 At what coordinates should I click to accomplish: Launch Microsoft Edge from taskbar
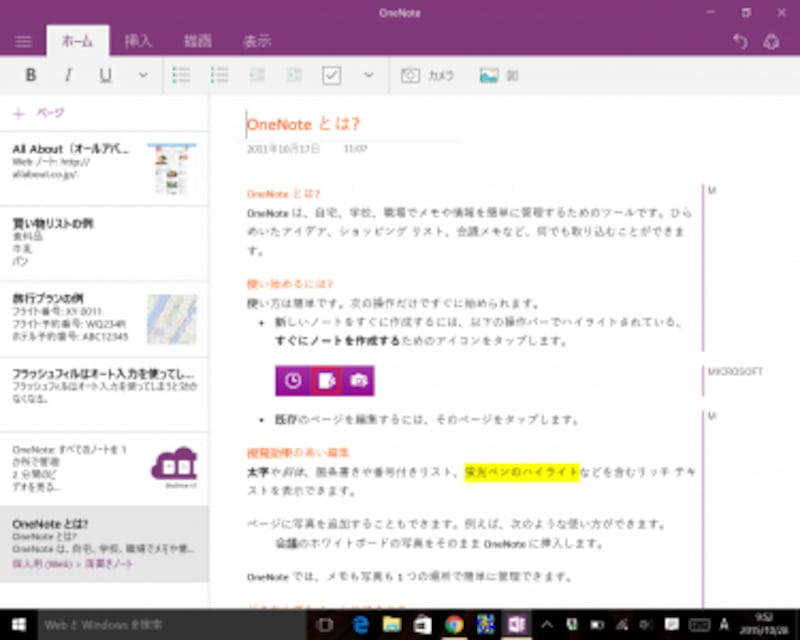coord(361,625)
